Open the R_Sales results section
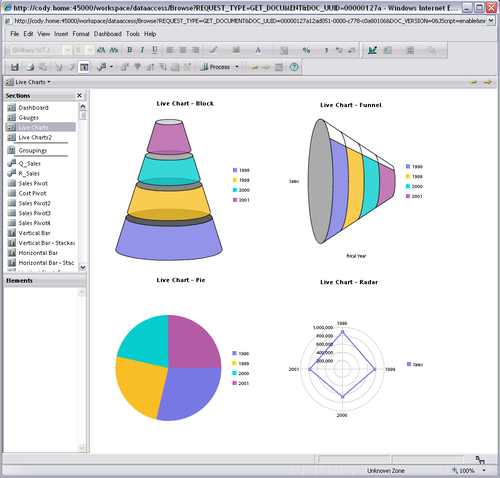This screenshot has height=478, width=500. (29, 174)
